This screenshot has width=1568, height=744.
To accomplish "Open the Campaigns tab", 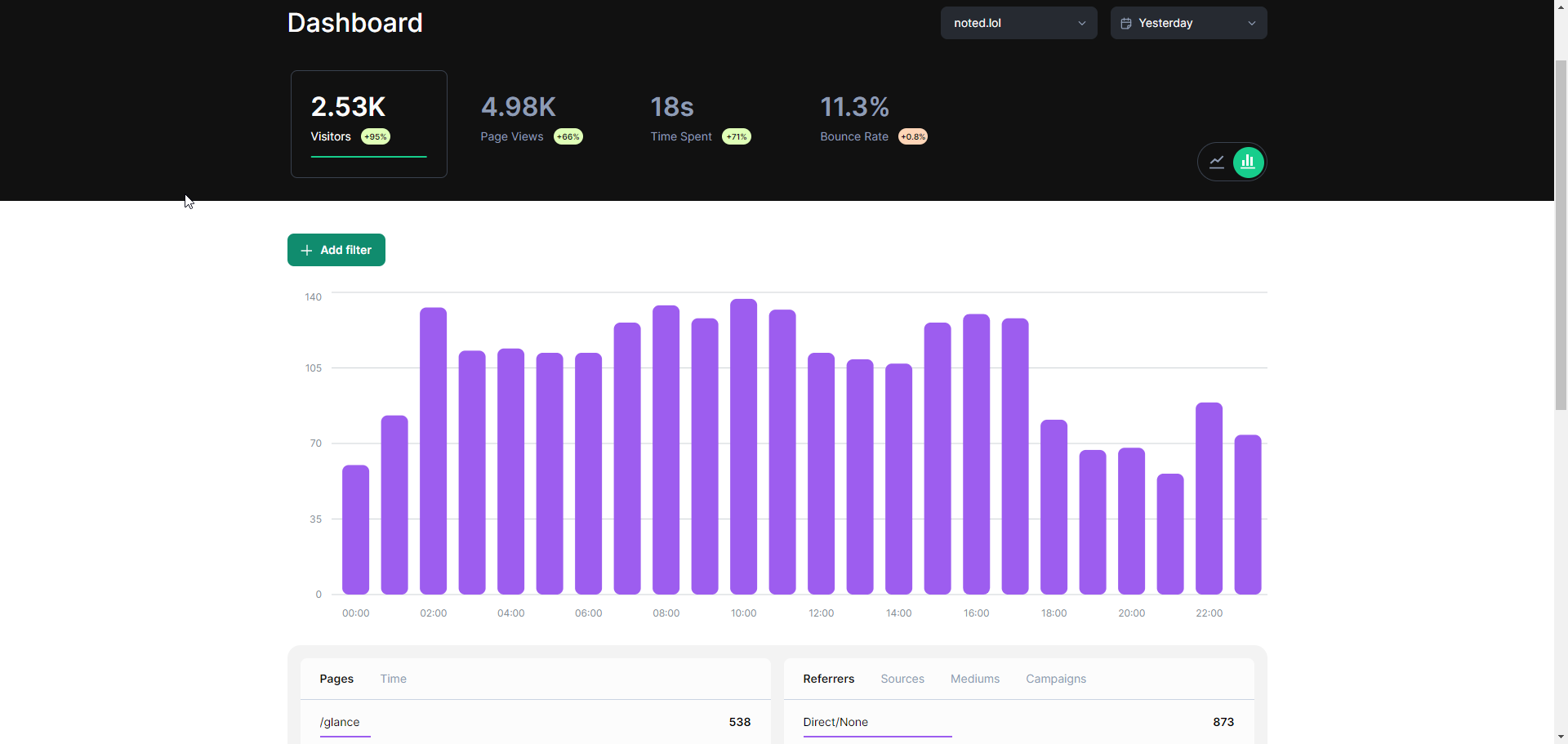I will tap(1056, 679).
